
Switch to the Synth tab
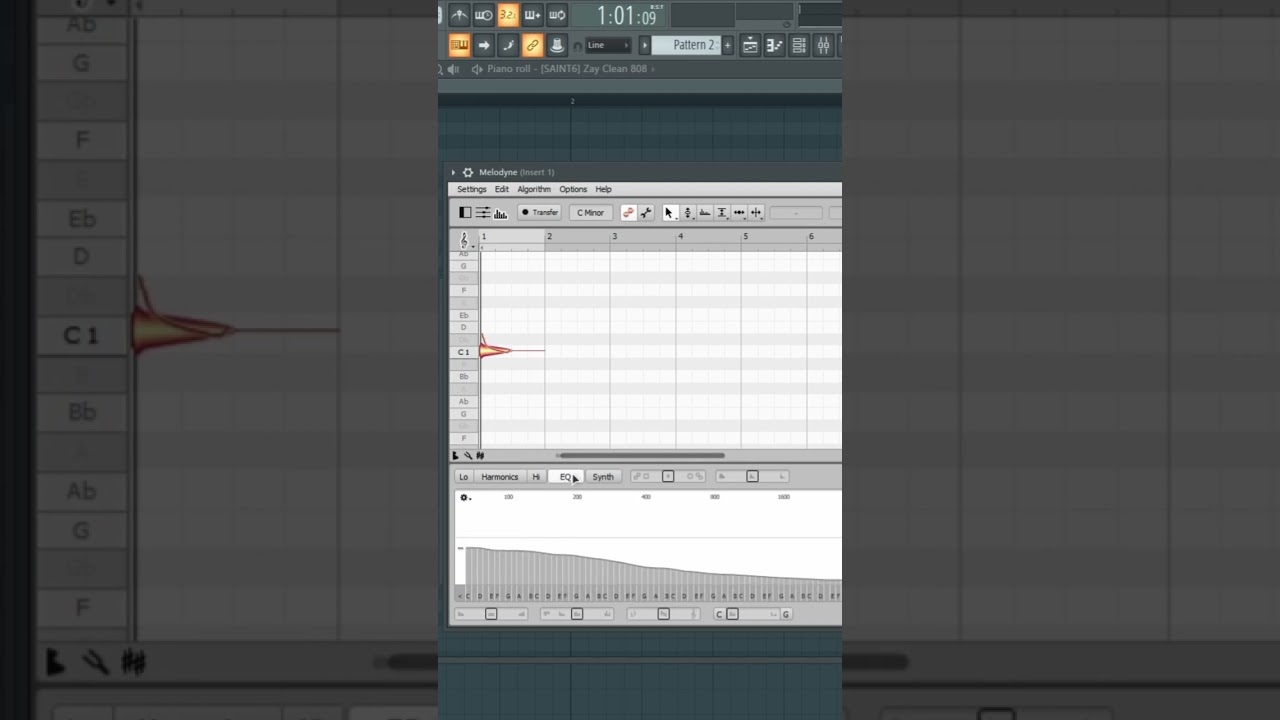(x=603, y=477)
